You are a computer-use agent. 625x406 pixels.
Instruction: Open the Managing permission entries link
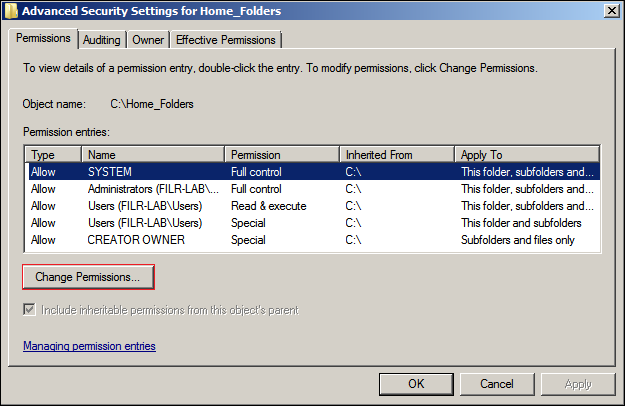click(x=89, y=346)
